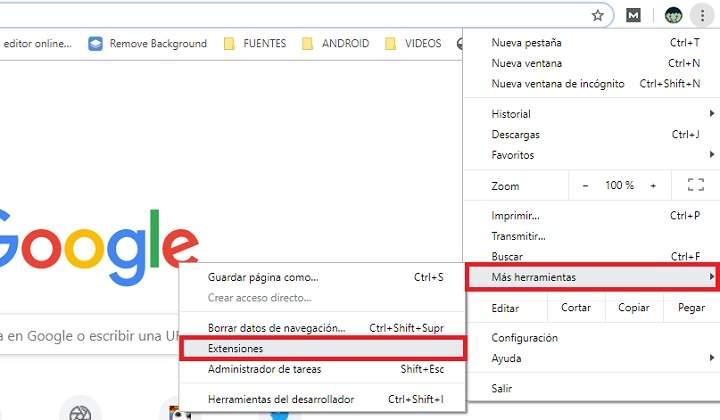Toggle fullscreen mode icon
Screen dimensions: 720x420
[x=696, y=185]
